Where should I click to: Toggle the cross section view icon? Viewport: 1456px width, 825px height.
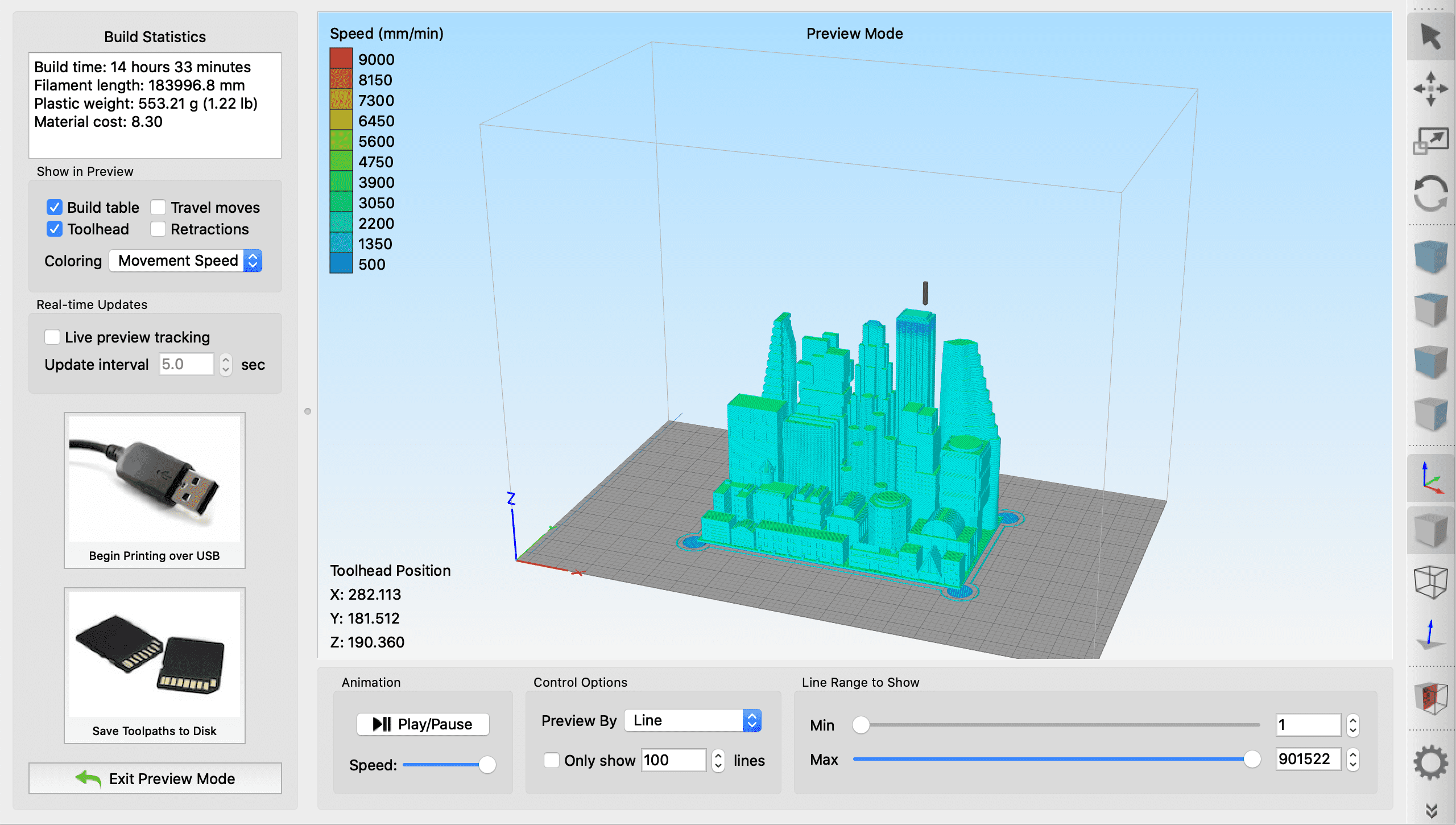click(x=1430, y=698)
